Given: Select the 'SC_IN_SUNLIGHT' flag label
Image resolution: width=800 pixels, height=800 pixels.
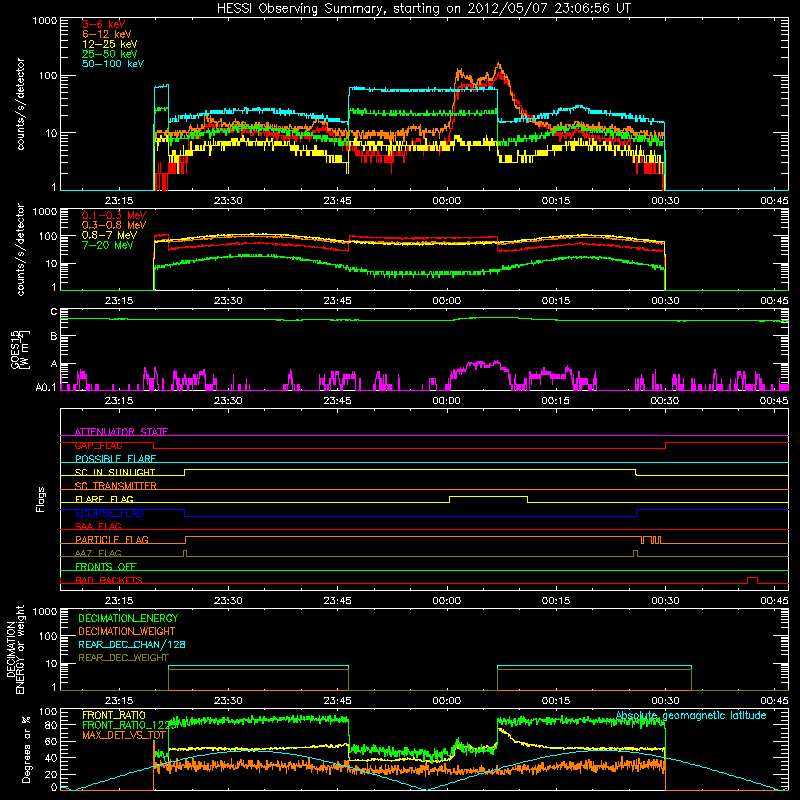Looking at the screenshot, I should (x=115, y=472).
